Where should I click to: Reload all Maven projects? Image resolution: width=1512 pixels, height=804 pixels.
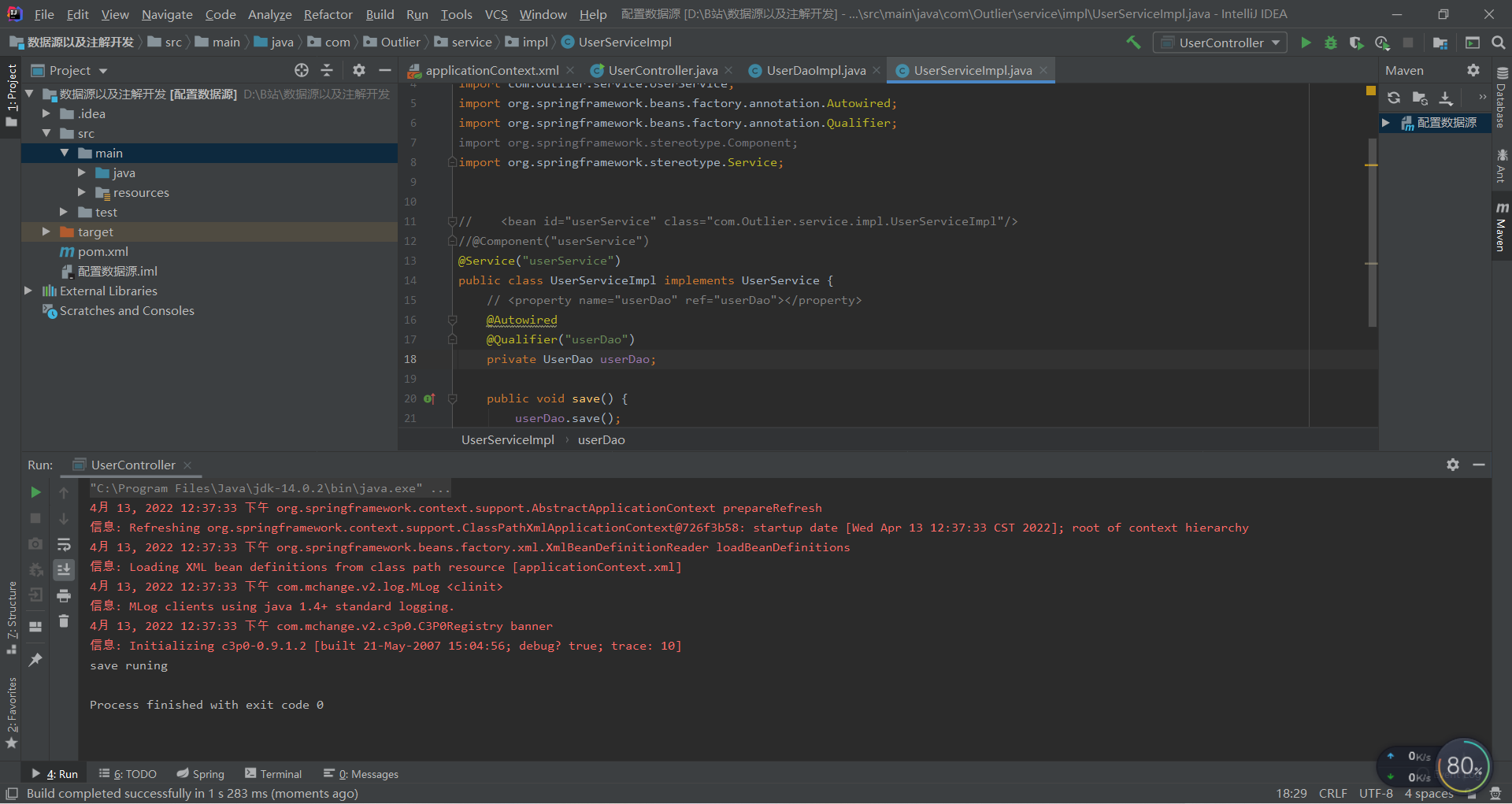[x=1394, y=98]
